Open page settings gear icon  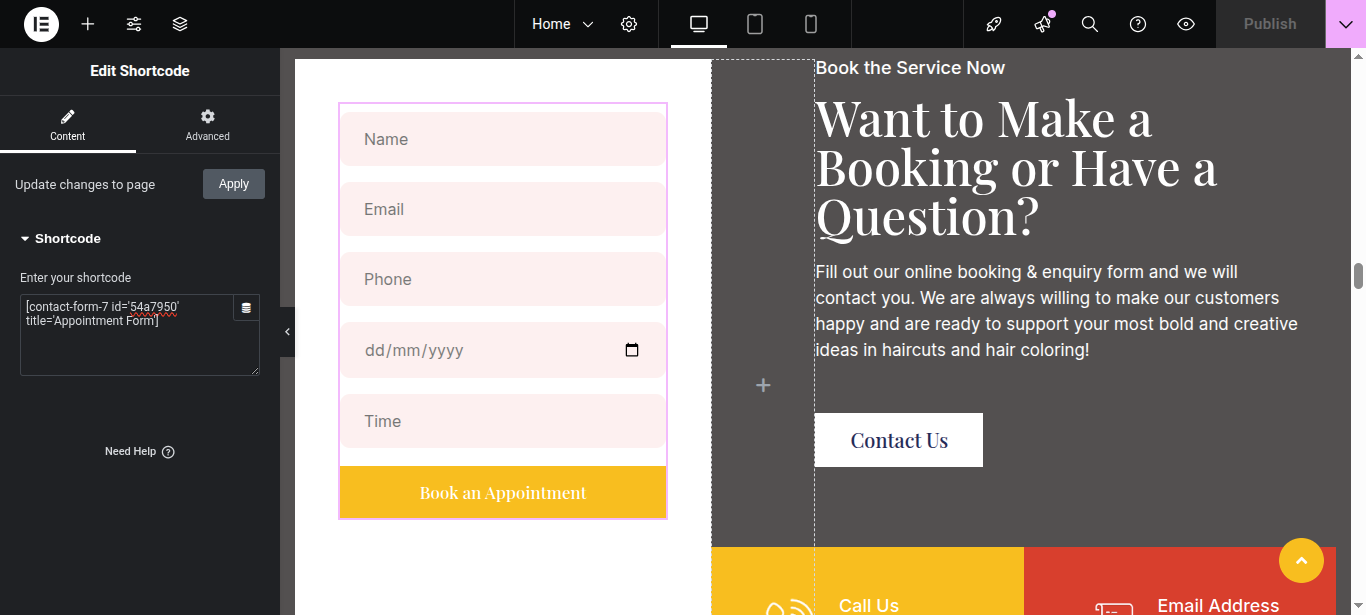(x=629, y=24)
